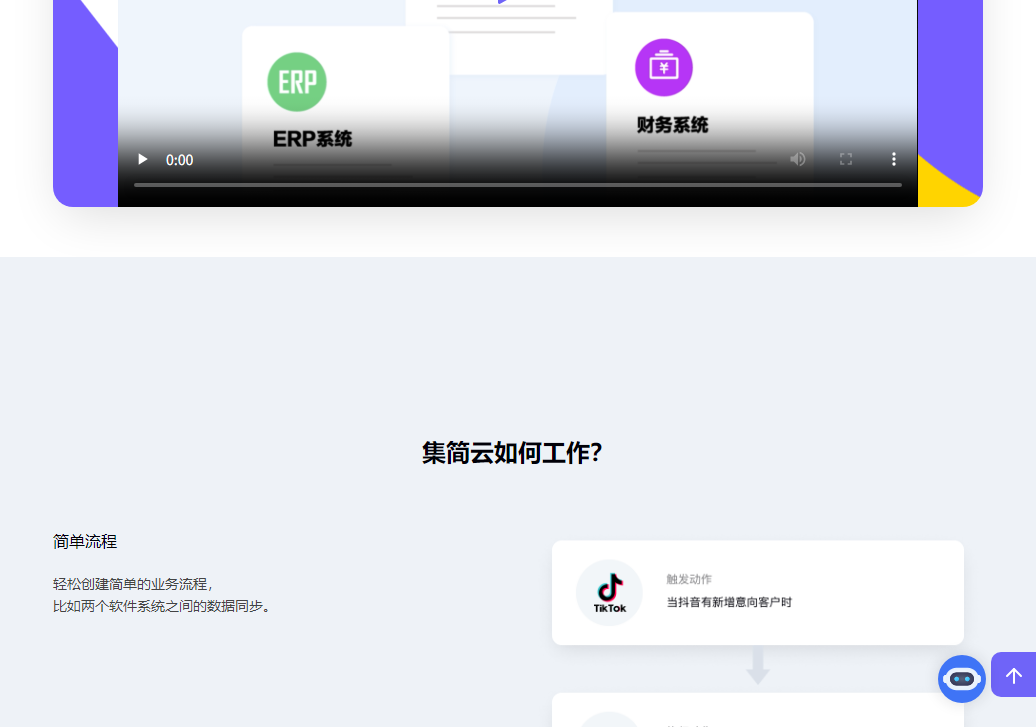The image size is (1036, 727).
Task: Mute the video volume icon
Action: tap(797, 159)
